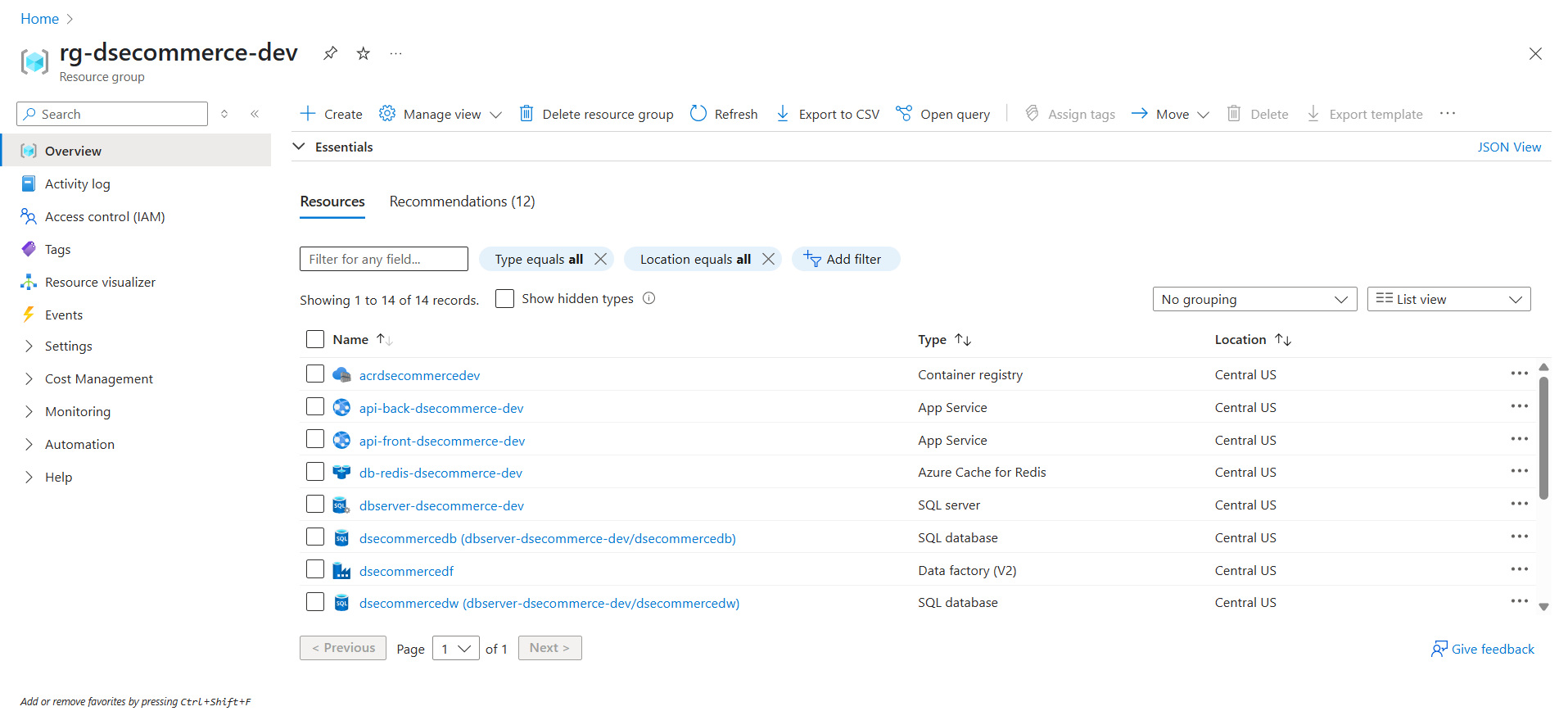This screenshot has width=1568, height=711.
Task: Check the select-all checkbox in Name header
Action: pyautogui.click(x=315, y=339)
